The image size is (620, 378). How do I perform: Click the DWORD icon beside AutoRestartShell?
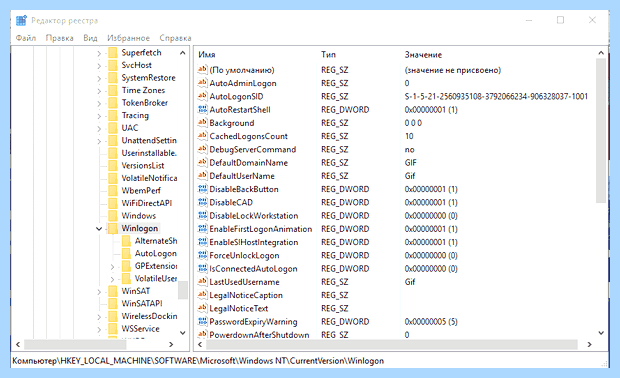tap(202, 109)
